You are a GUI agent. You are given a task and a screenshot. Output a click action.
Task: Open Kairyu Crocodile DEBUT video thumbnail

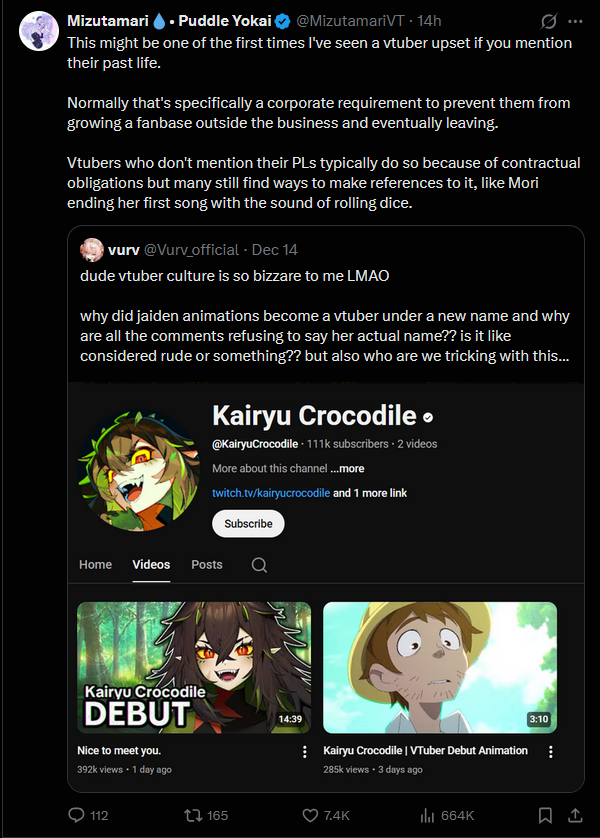194,668
